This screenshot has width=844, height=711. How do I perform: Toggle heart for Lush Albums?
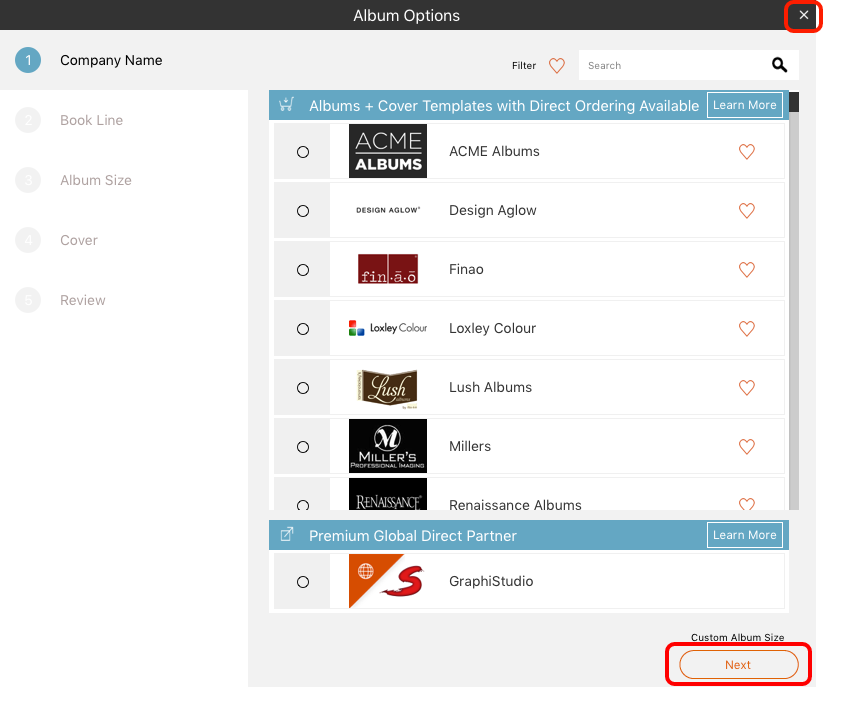[x=747, y=388]
